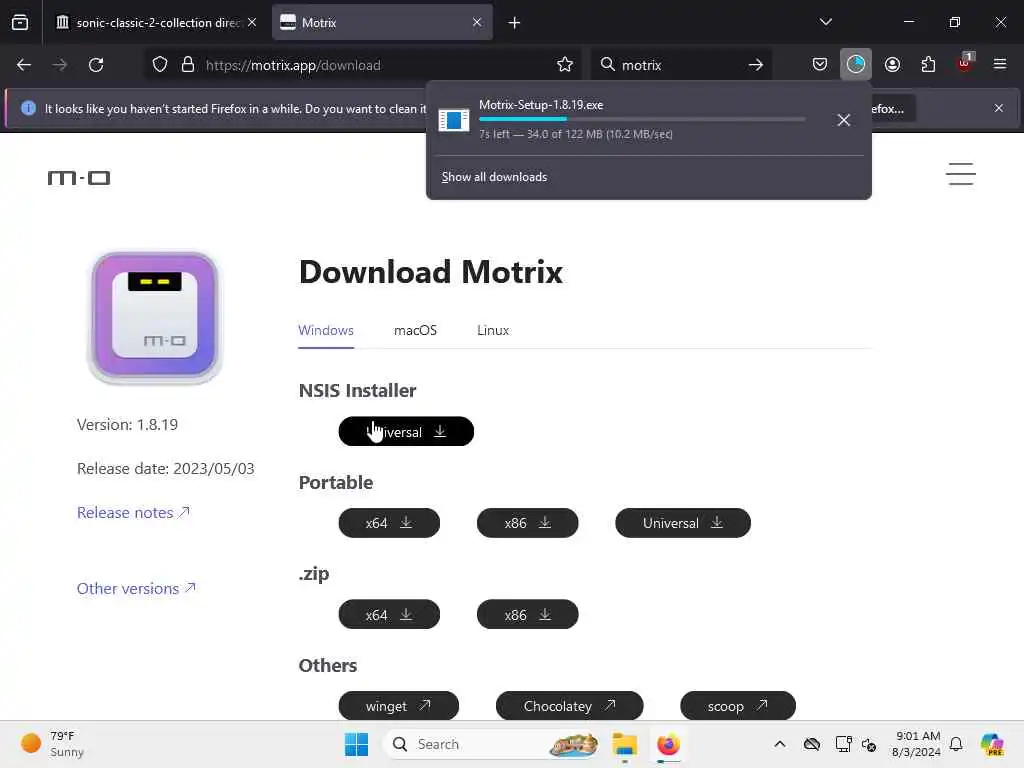Open Windows Start menu
The image size is (1024, 768).
click(357, 744)
